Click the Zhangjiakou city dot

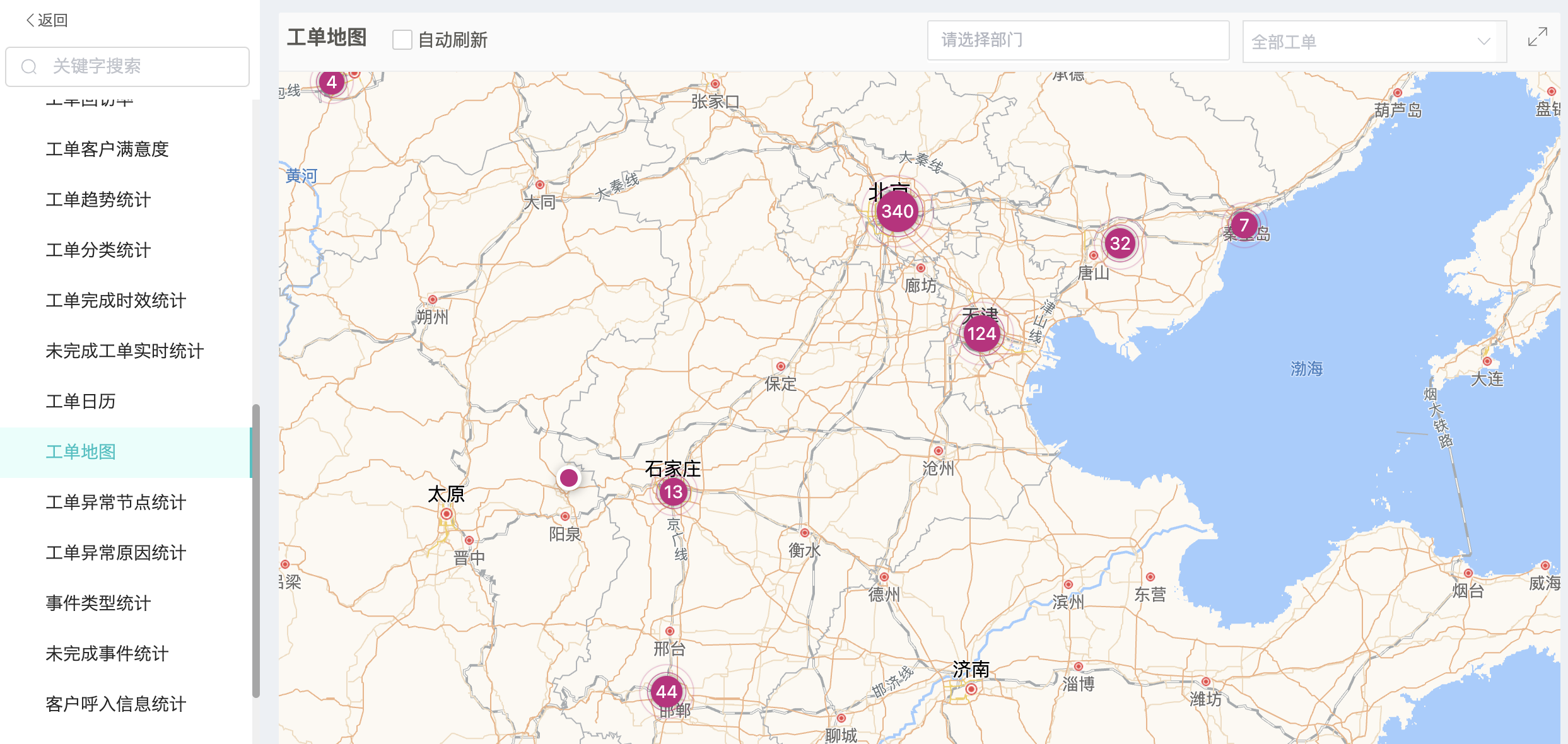click(x=715, y=84)
